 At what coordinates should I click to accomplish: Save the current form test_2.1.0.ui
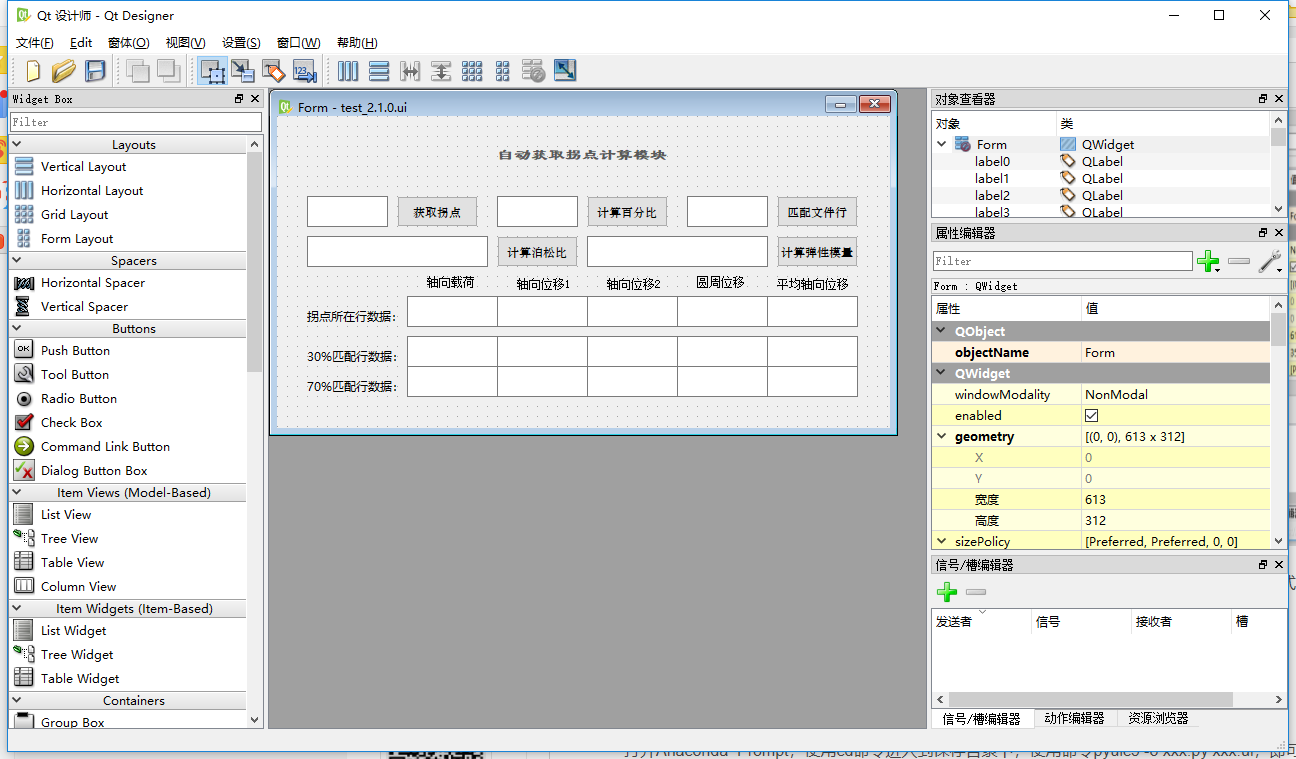tap(93, 71)
